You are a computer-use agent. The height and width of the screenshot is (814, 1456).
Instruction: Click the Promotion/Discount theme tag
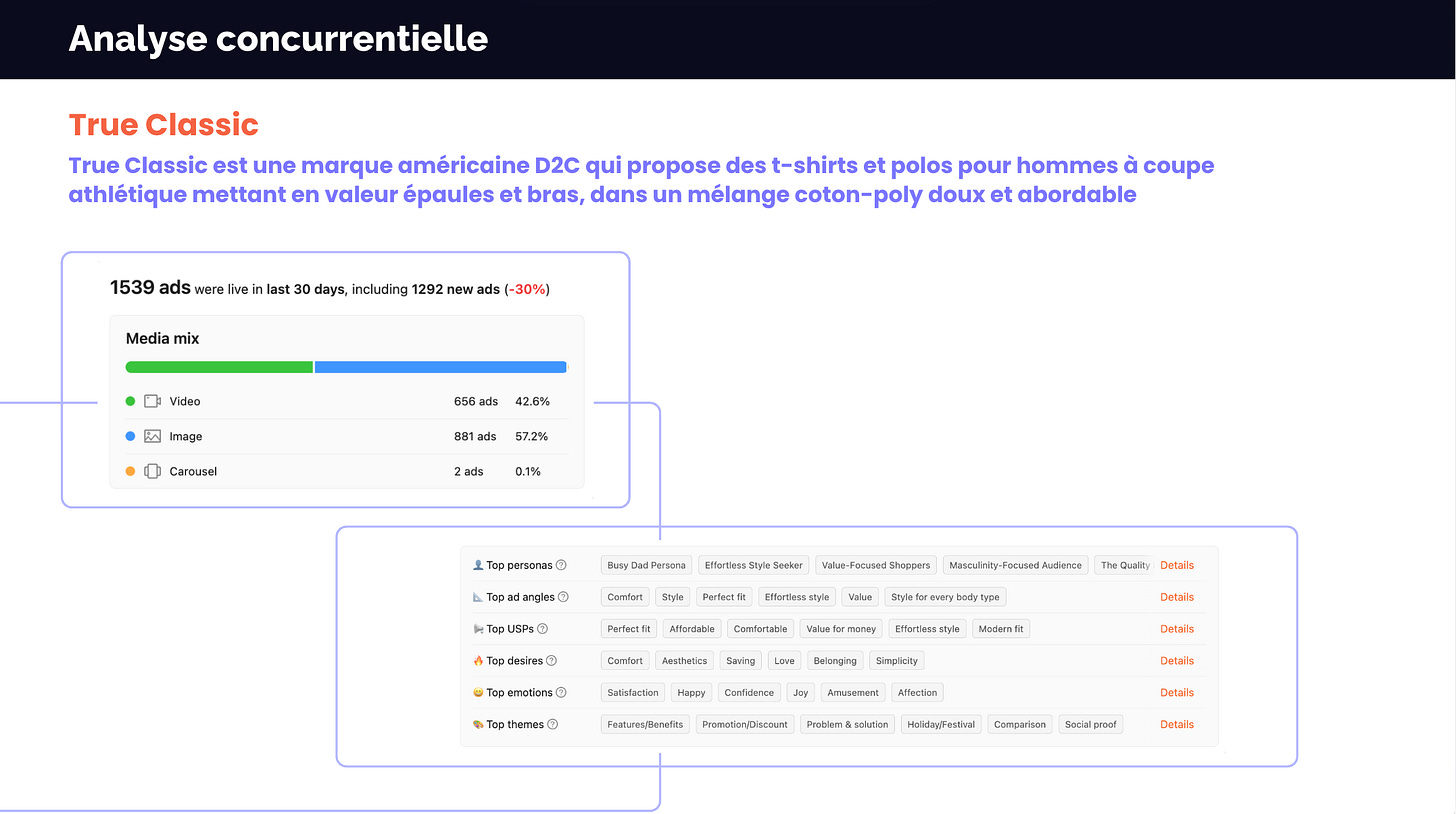coord(745,725)
